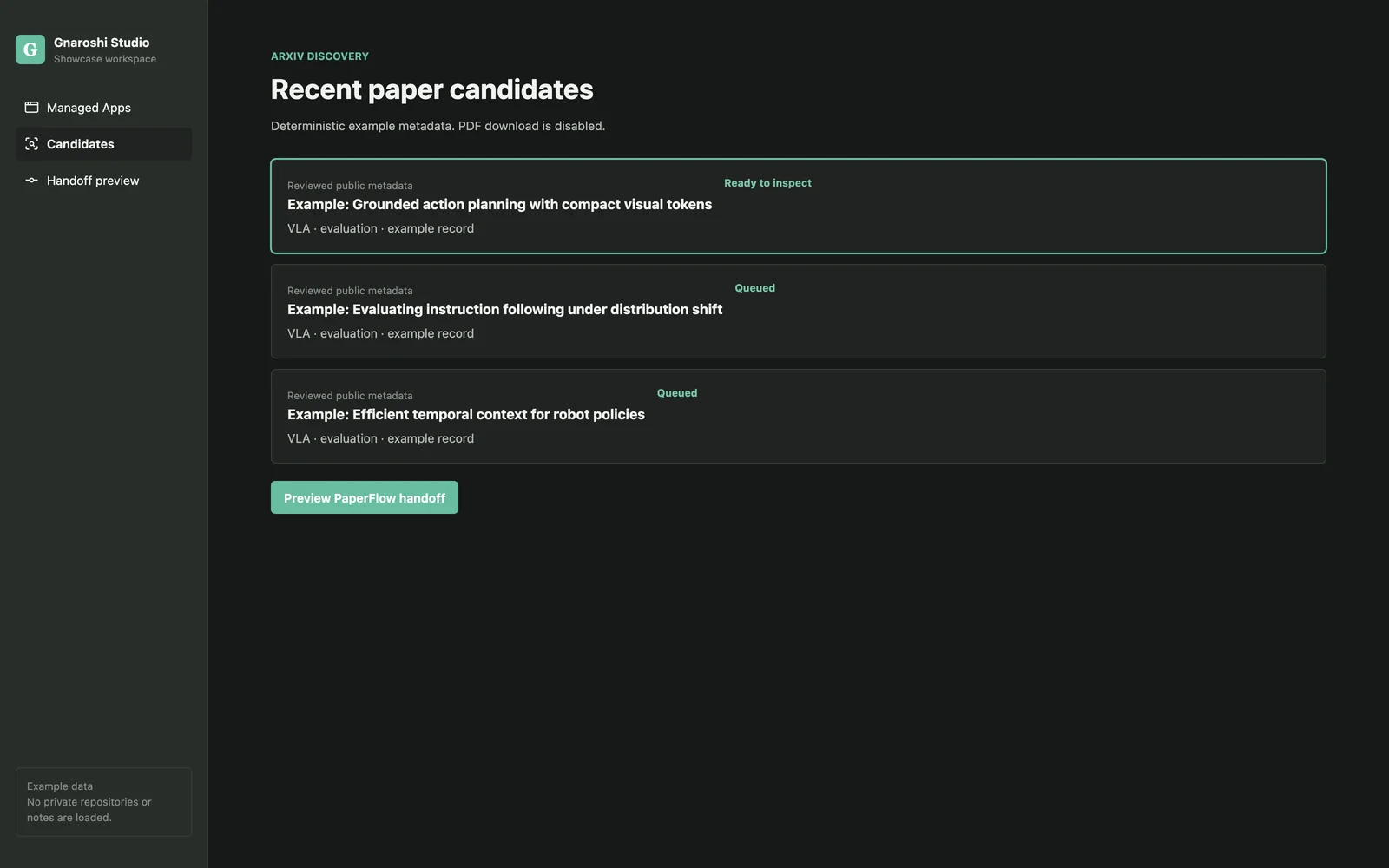The image size is (1389, 868).
Task: Click VLA tags line under distribution shift paper
Action: (x=380, y=333)
